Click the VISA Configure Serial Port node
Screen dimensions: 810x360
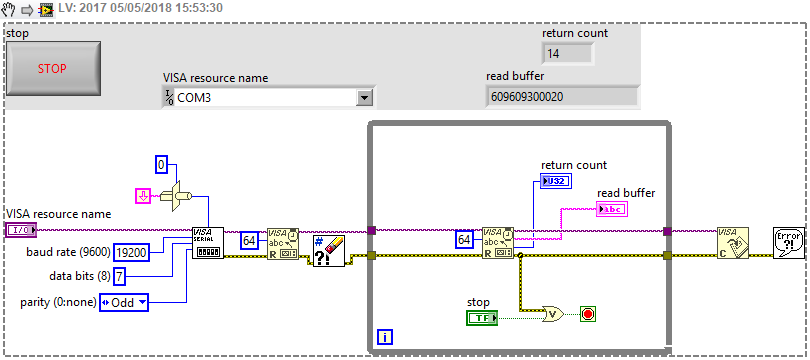click(x=208, y=243)
